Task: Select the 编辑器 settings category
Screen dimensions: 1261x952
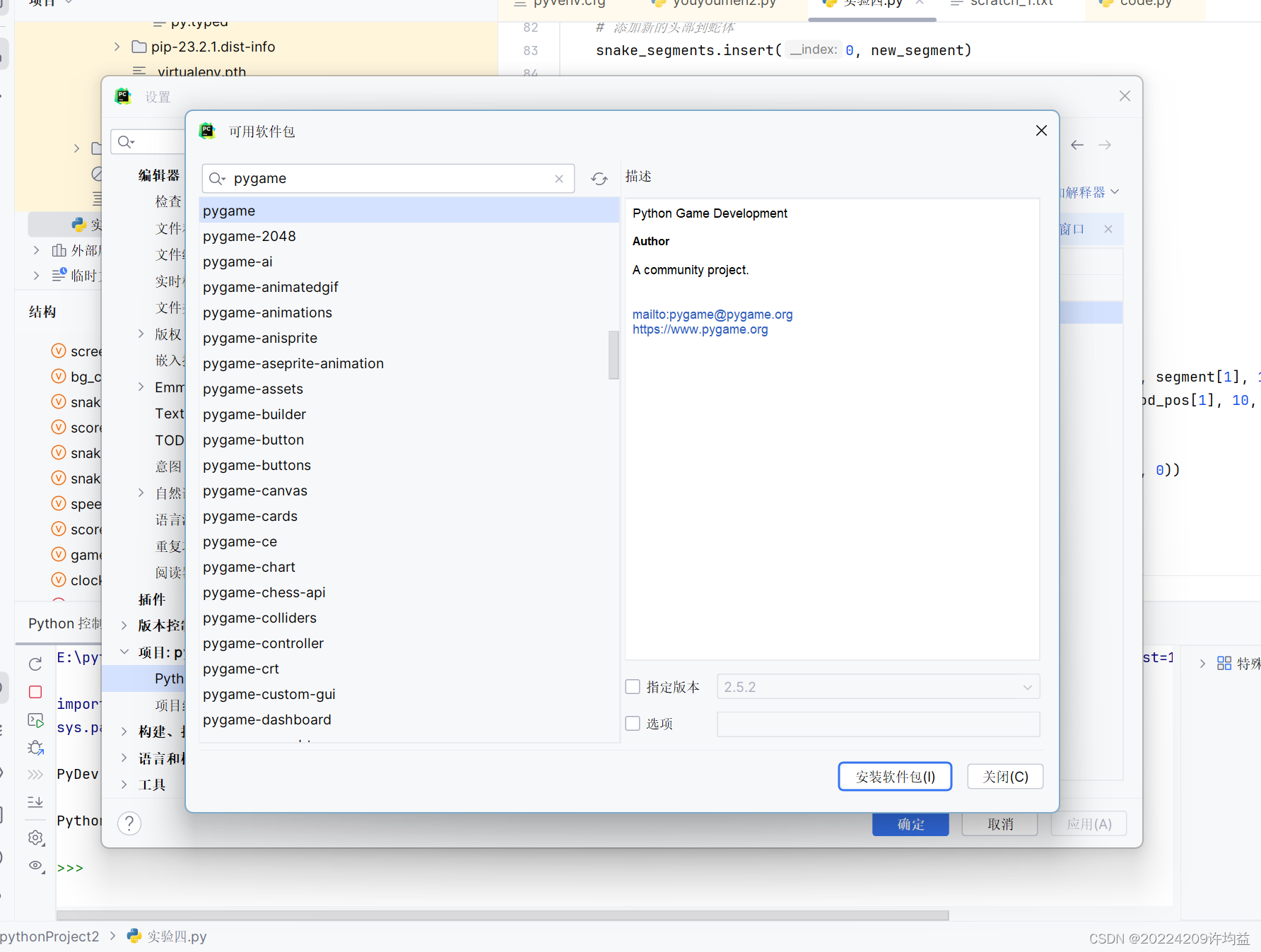Action: click(x=159, y=175)
